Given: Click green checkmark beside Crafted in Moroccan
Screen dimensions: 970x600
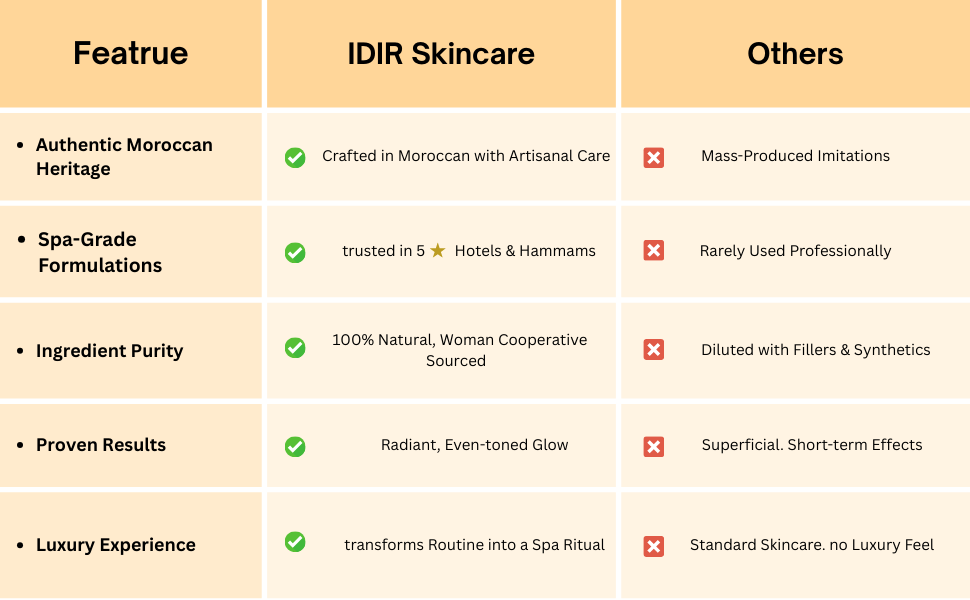Looking at the screenshot, I should pos(295,157).
